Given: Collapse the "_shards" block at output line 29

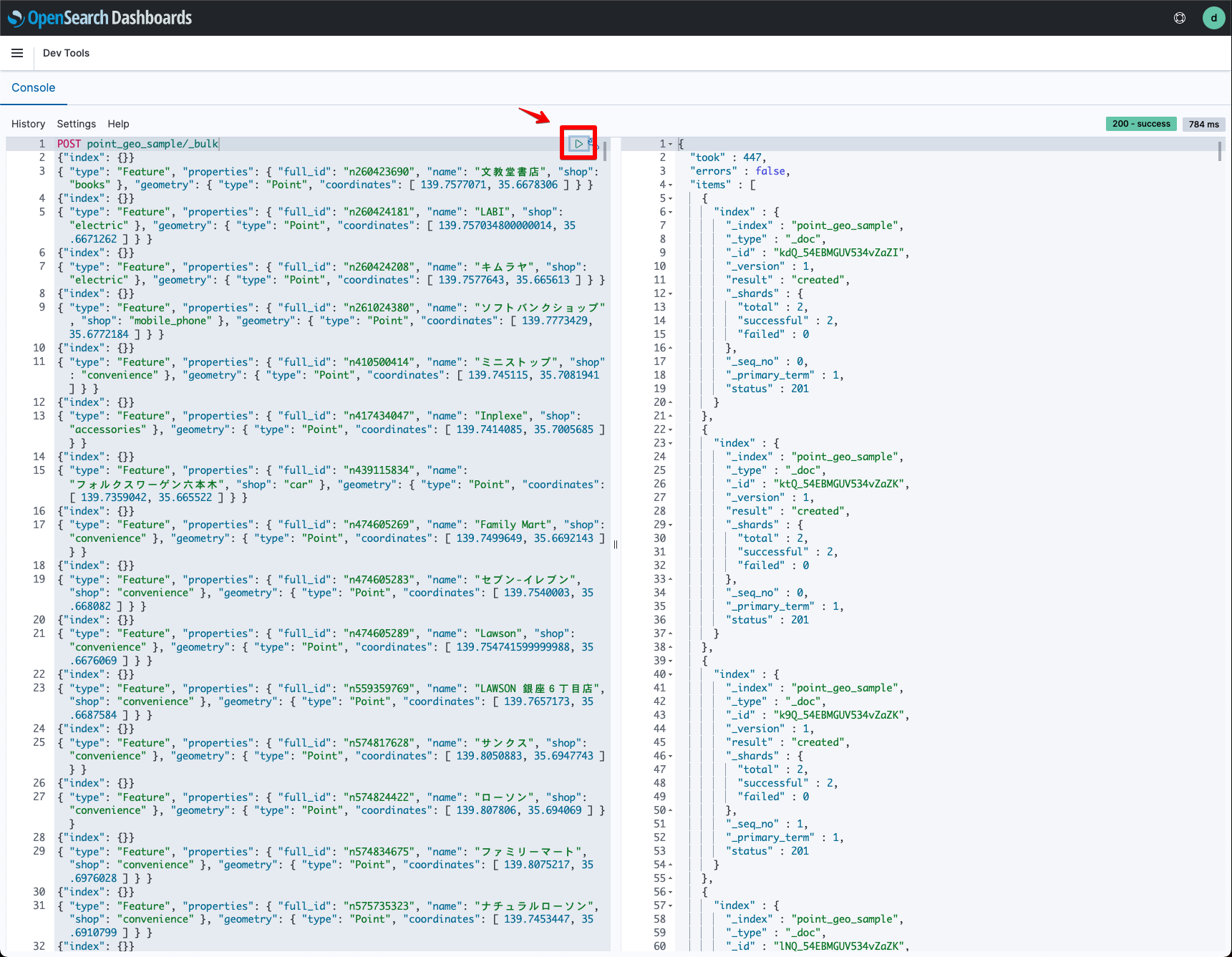Looking at the screenshot, I should tap(671, 525).
